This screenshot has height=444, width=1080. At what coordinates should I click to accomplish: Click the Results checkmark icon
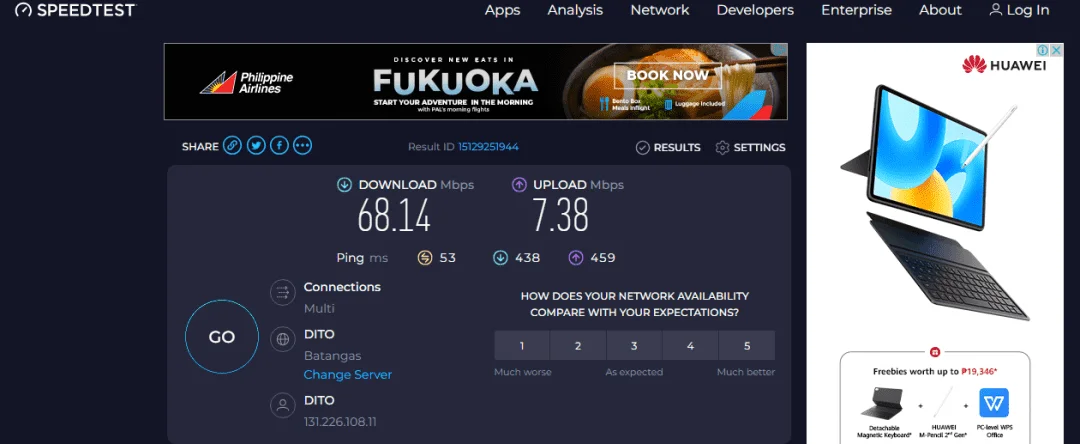click(x=643, y=147)
